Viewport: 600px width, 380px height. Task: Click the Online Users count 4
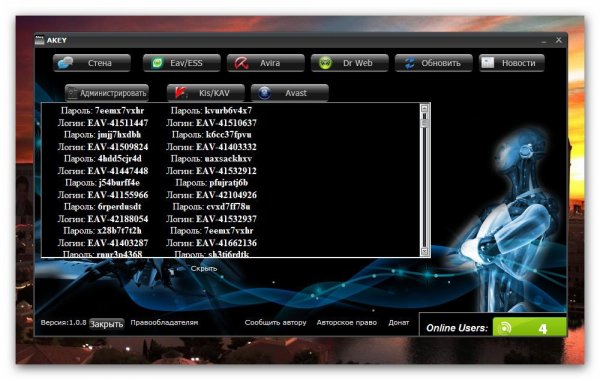(543, 329)
